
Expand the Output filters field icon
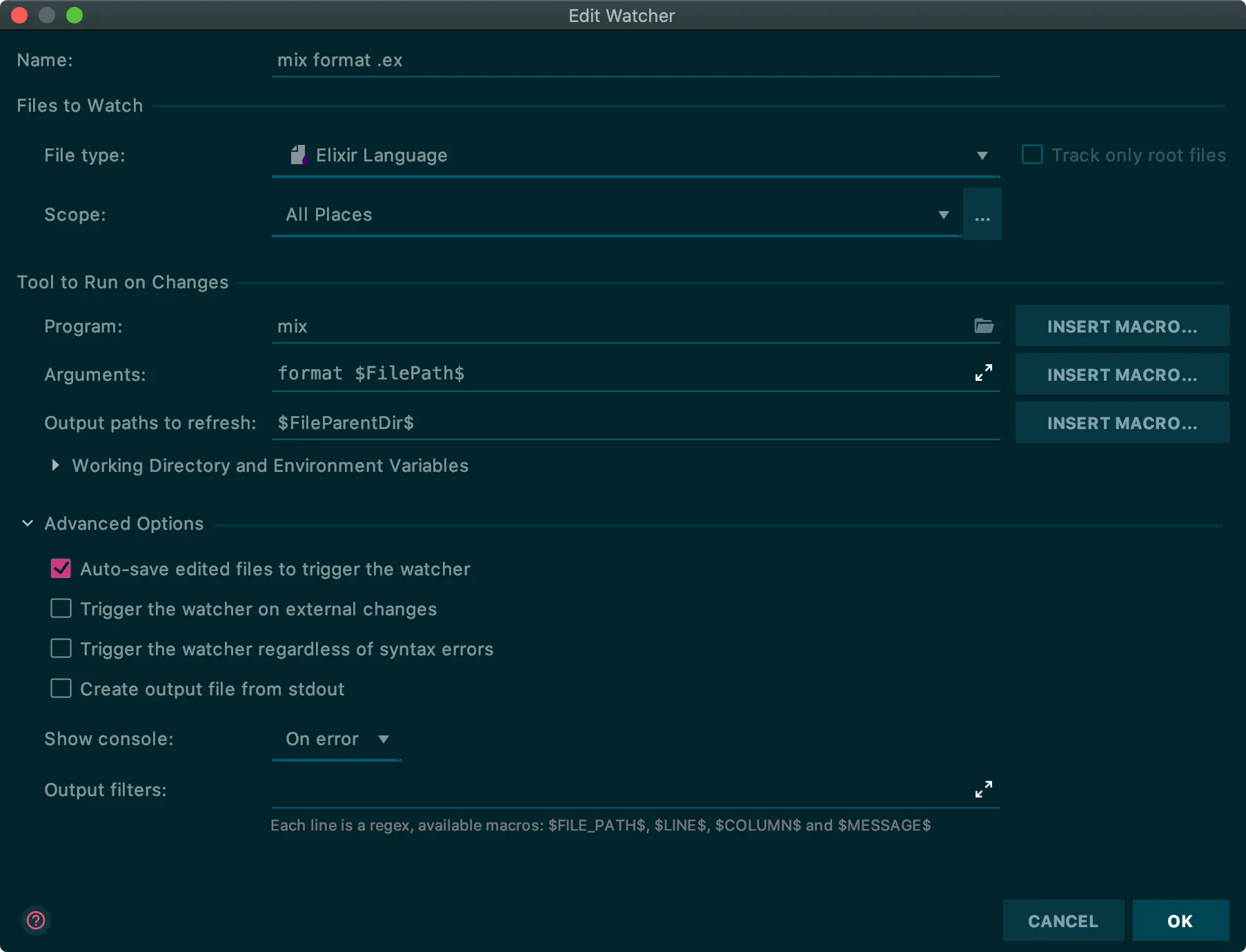(x=983, y=789)
